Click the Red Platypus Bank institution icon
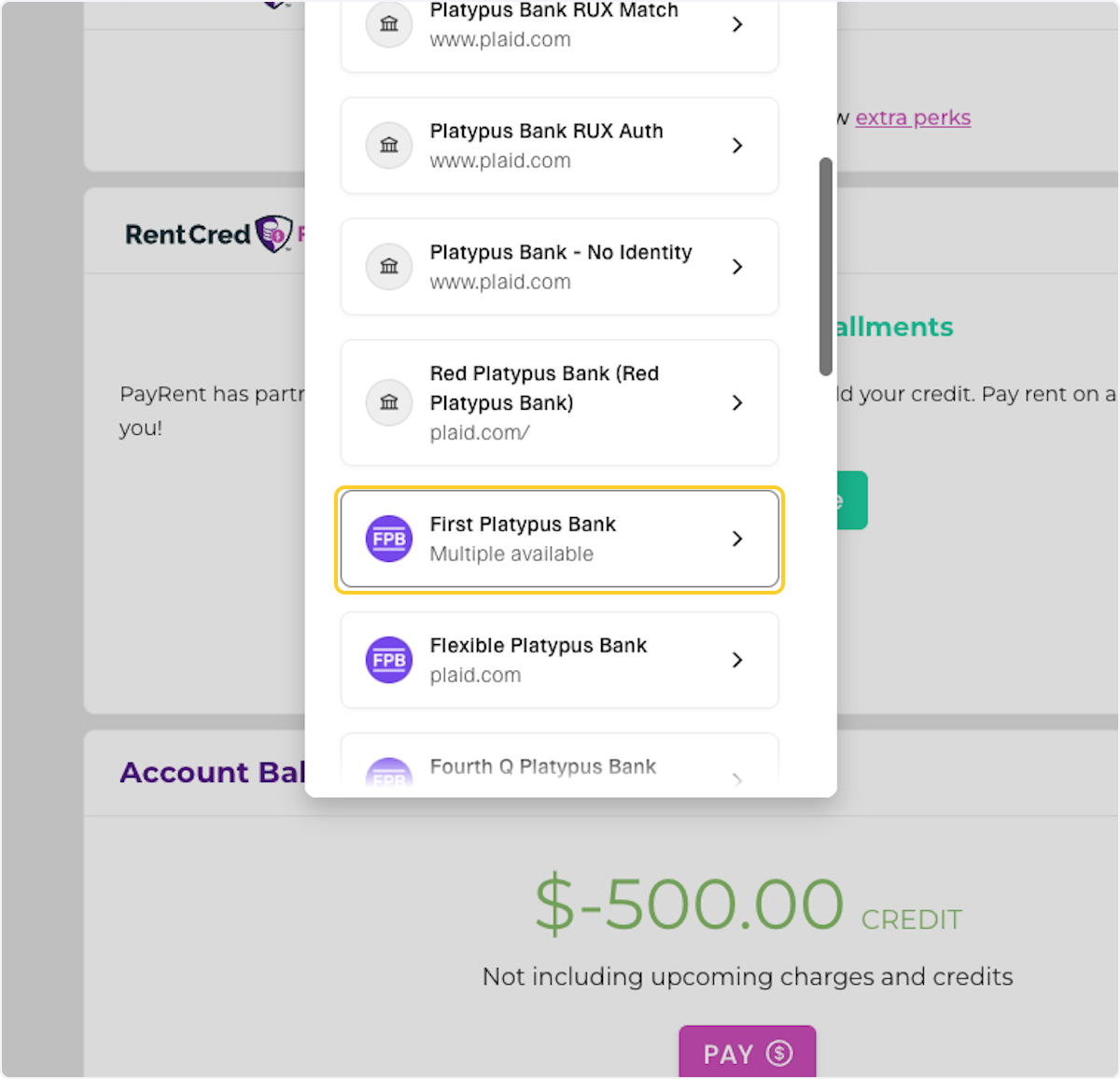 [x=389, y=403]
